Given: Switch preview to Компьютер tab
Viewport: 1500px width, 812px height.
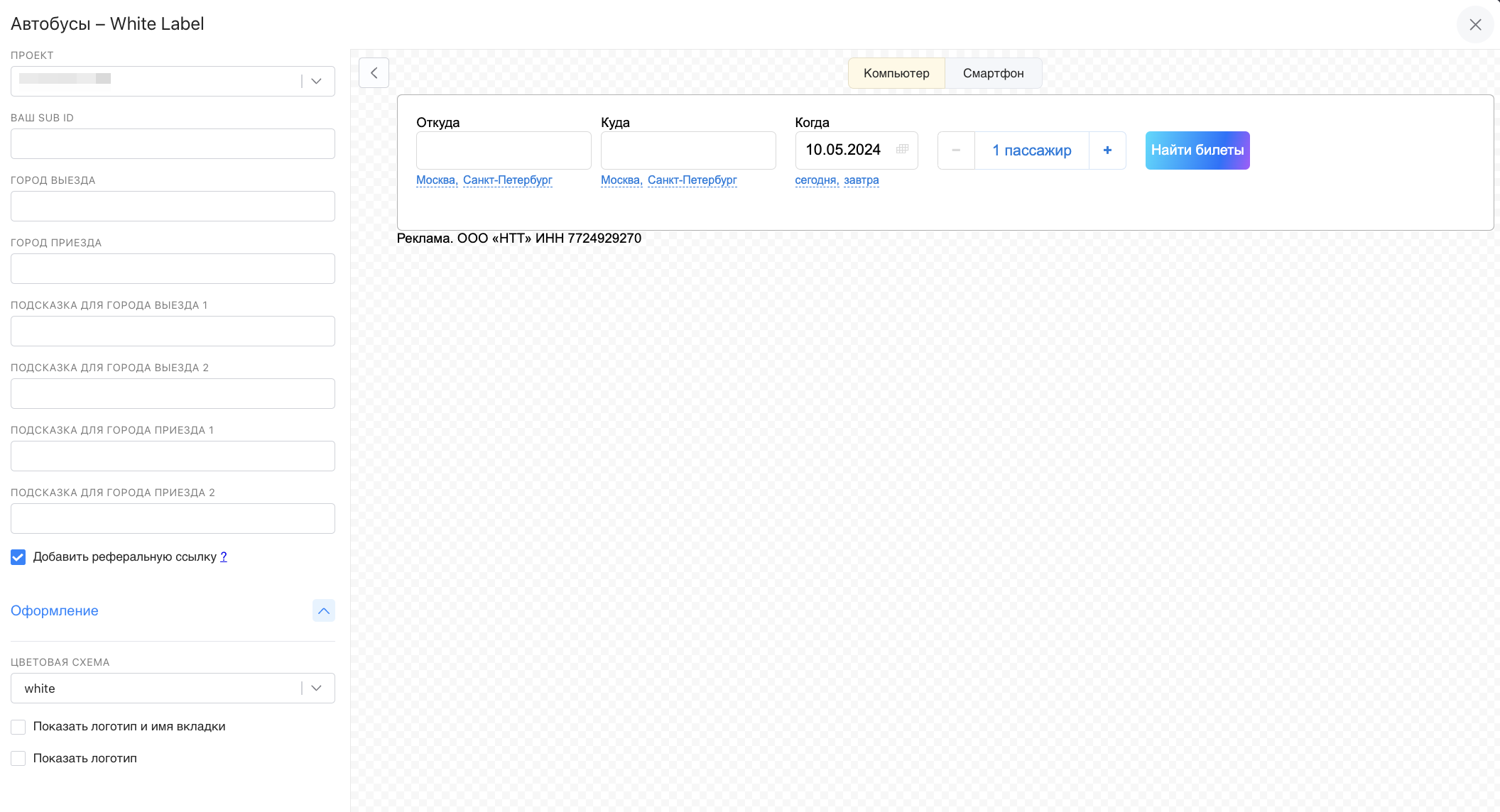Looking at the screenshot, I should 896,73.
